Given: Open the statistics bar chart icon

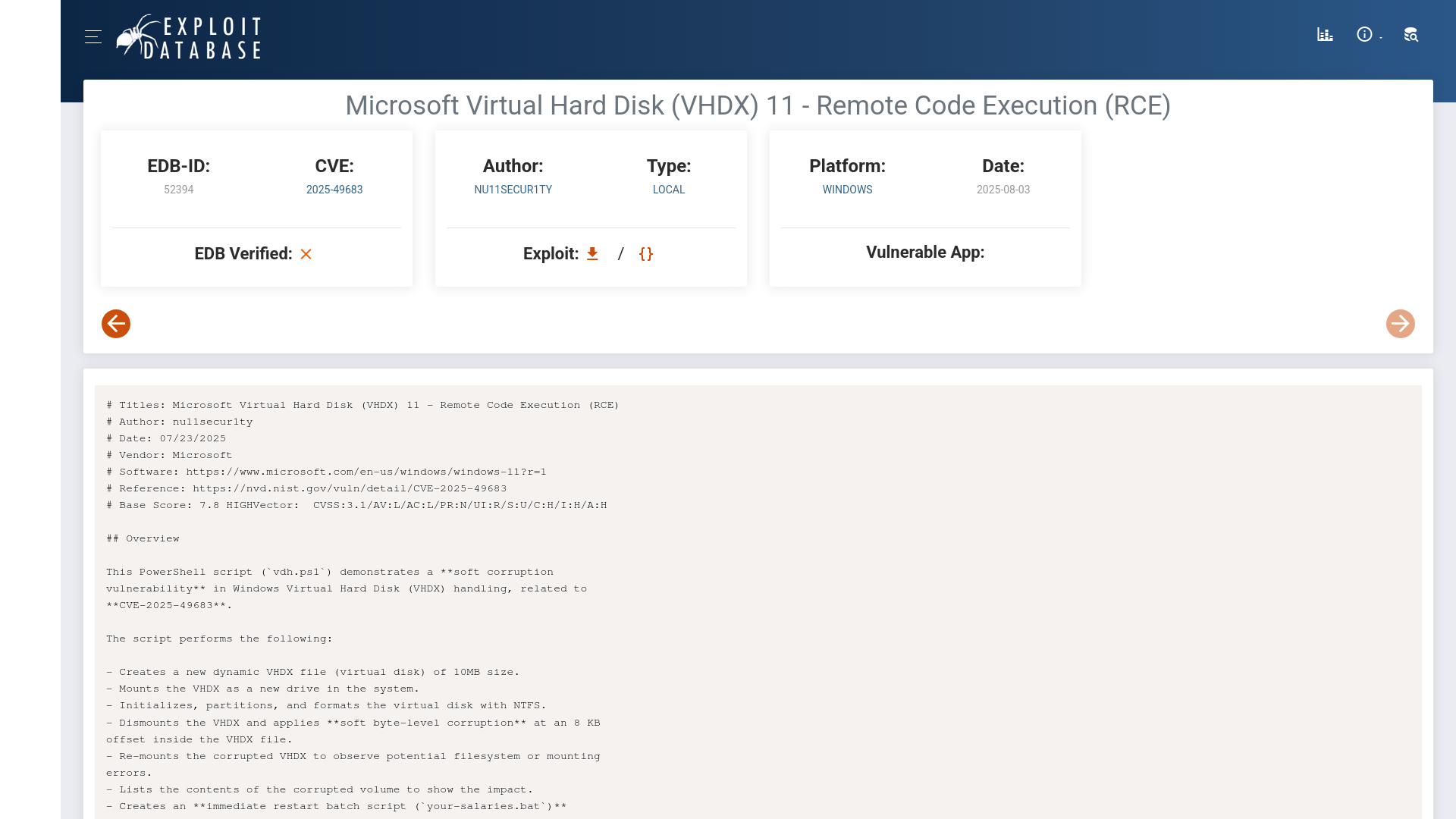Looking at the screenshot, I should click(1325, 35).
